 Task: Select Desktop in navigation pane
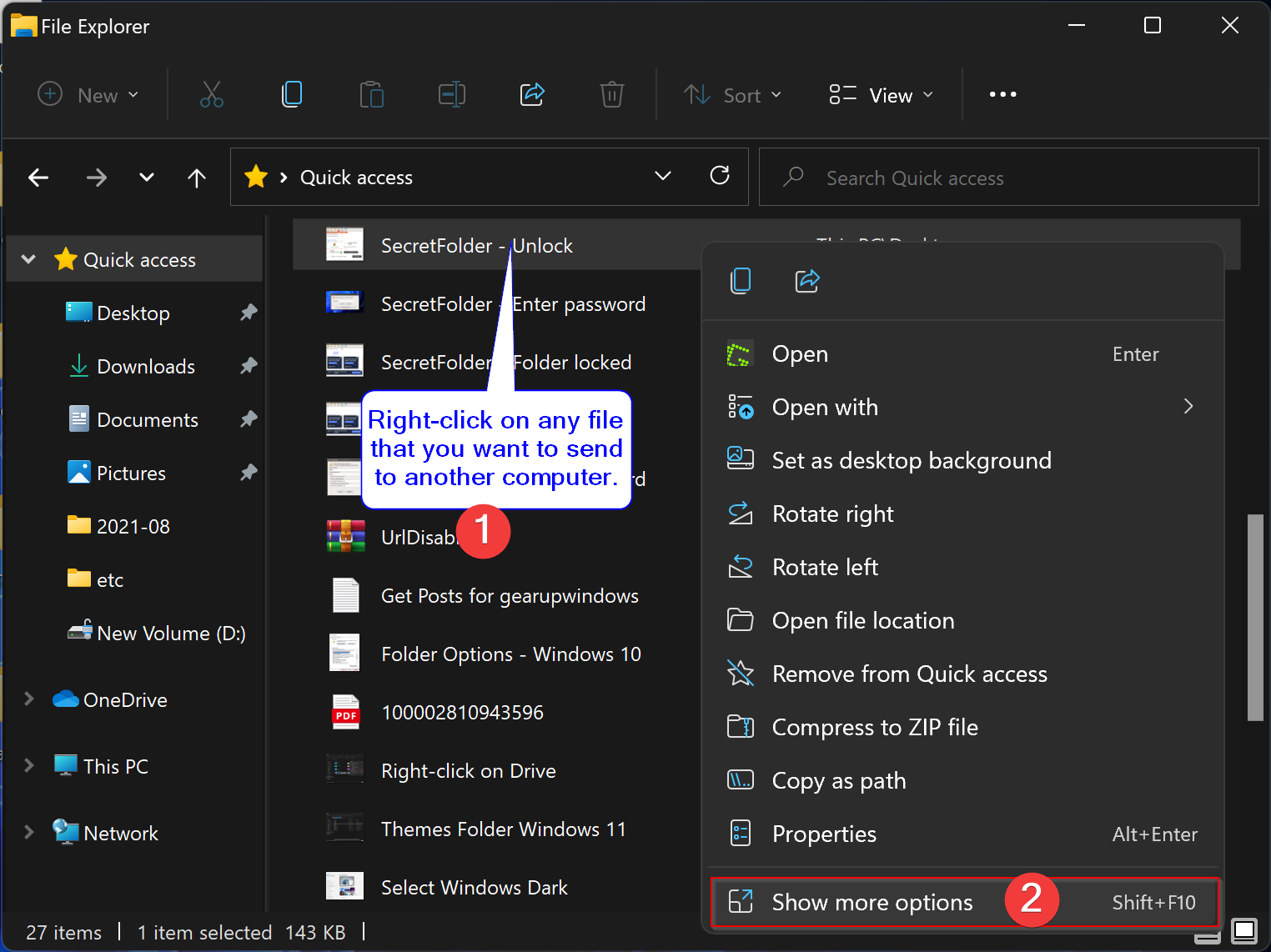(x=133, y=313)
